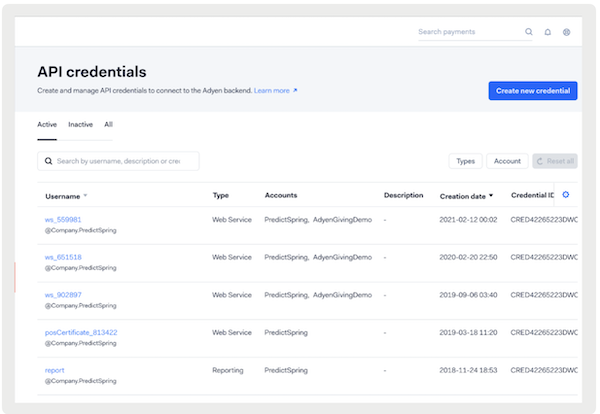This screenshot has width=600, height=414.
Task: Click PredictSpring account in report row
Action: (286, 370)
